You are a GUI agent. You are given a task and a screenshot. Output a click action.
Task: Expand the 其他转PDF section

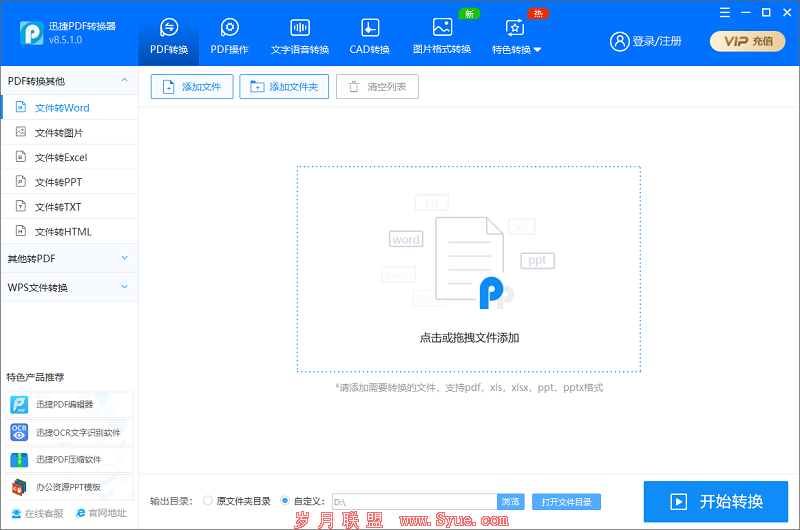(x=70, y=259)
